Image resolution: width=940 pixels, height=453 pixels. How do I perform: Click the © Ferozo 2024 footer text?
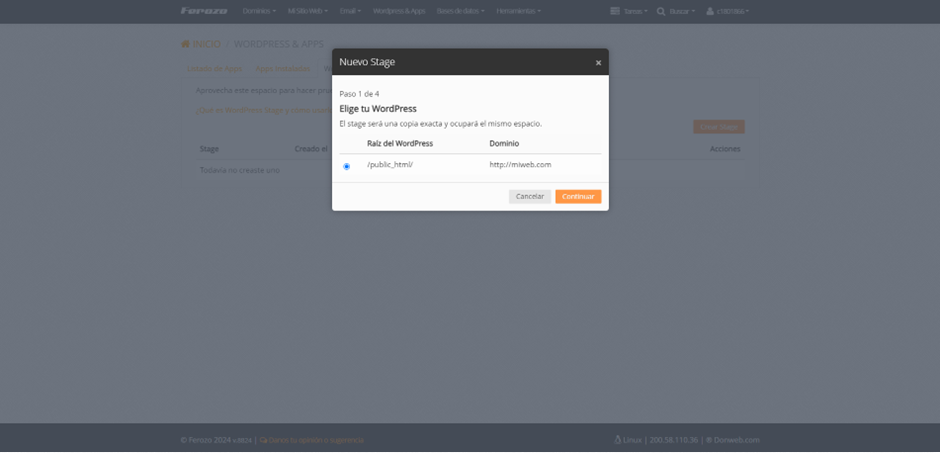[206, 440]
